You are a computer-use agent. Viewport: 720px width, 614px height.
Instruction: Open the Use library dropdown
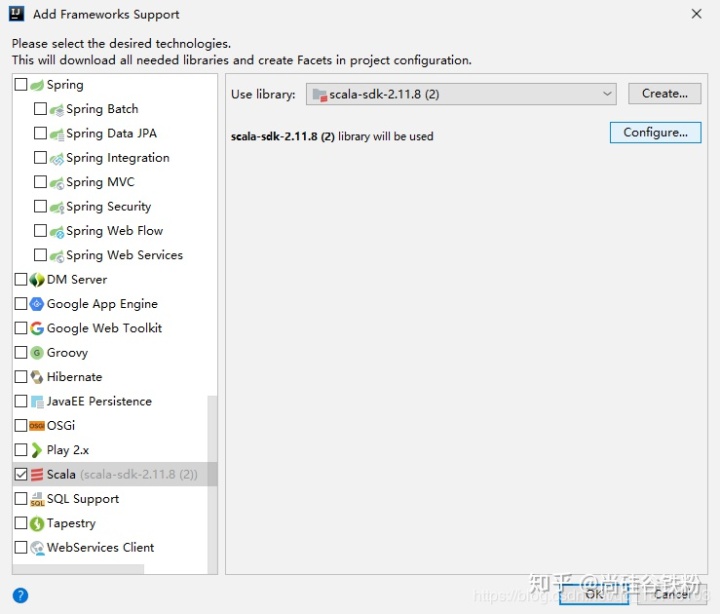click(x=461, y=94)
